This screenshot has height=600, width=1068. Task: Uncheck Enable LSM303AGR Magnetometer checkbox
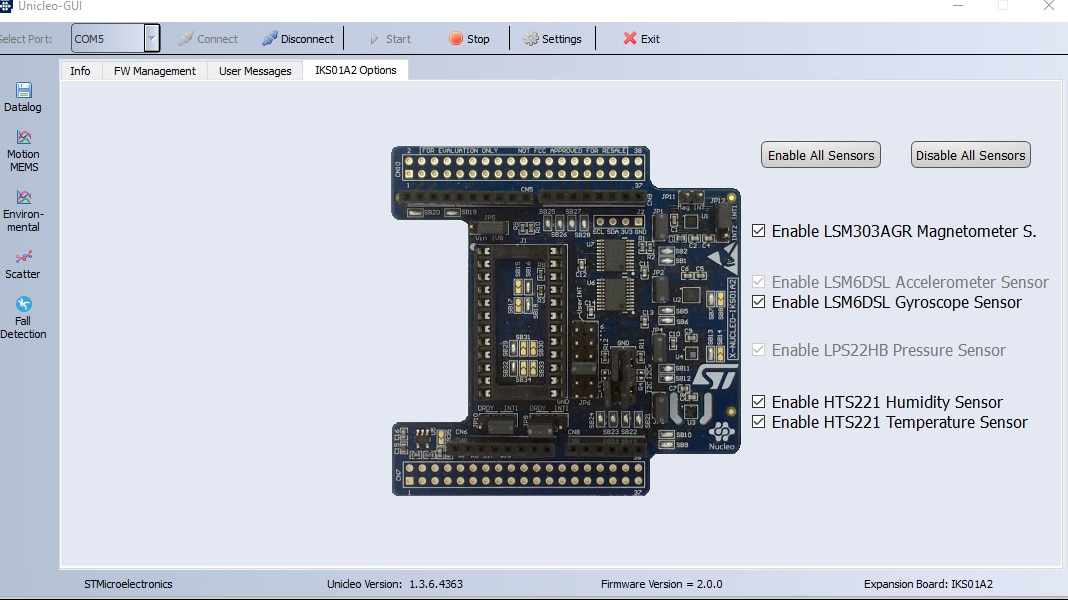pyautogui.click(x=758, y=231)
